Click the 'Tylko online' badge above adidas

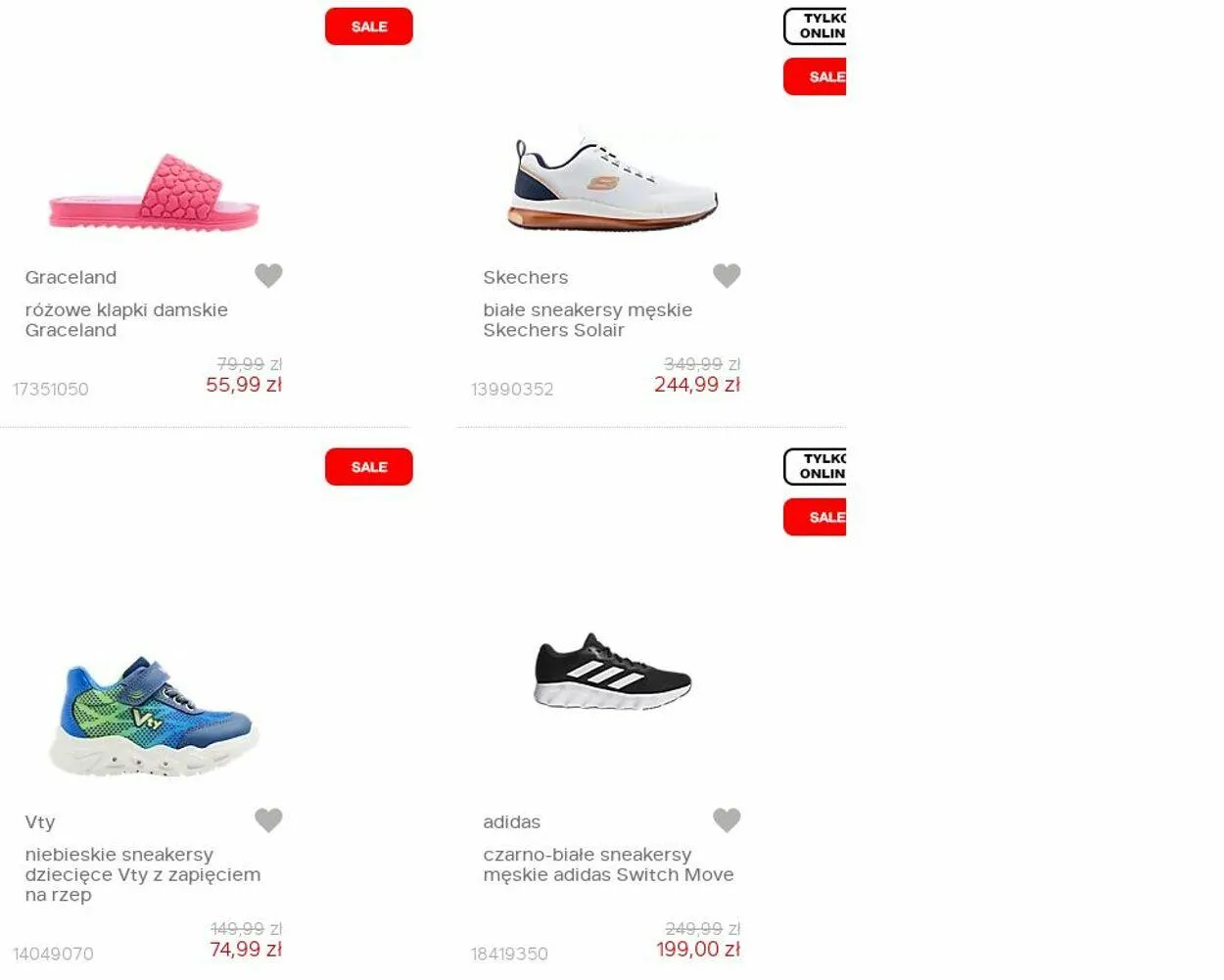pos(815,467)
